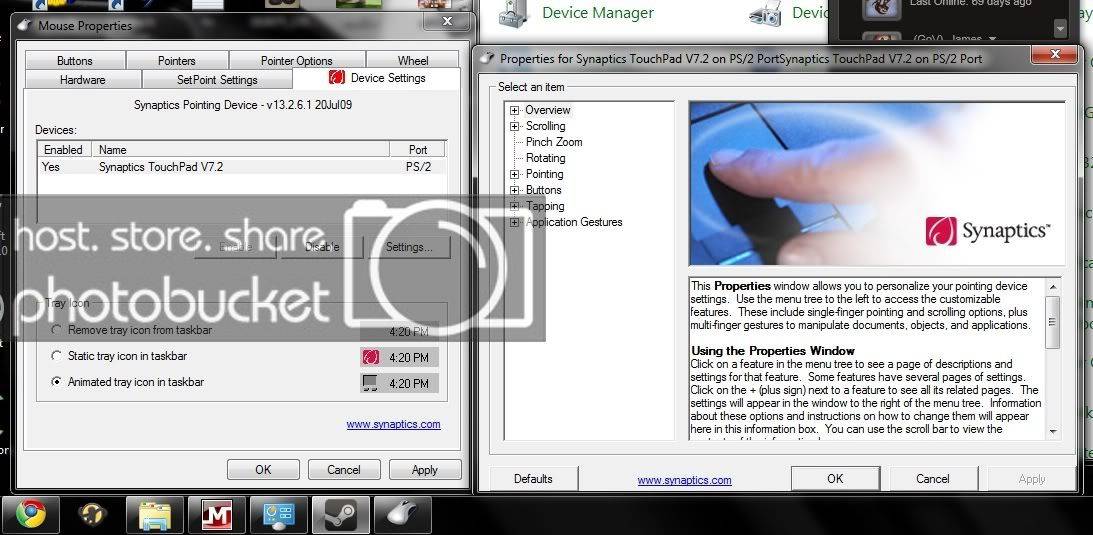Click the Synaptics logo on Device Settings tab
The width and height of the screenshot is (1093, 535).
337,78
